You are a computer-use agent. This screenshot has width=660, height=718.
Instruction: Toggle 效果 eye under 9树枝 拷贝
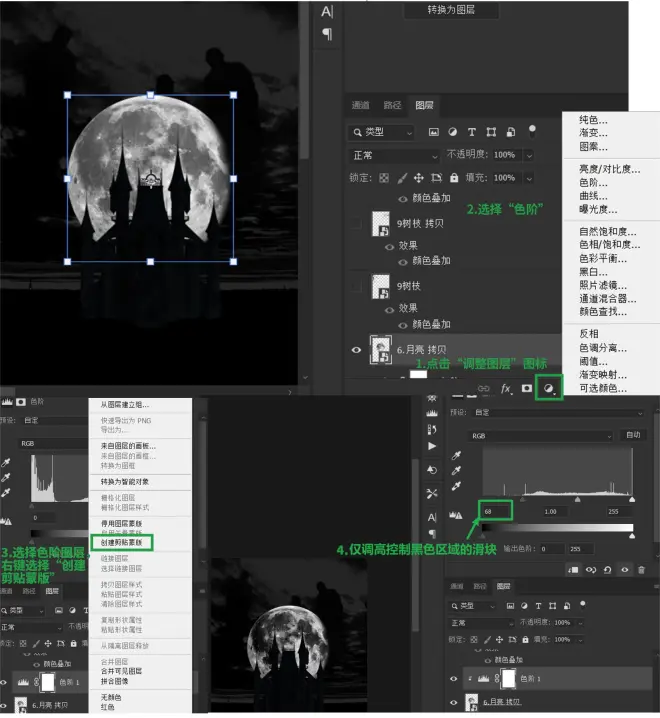coord(389,247)
